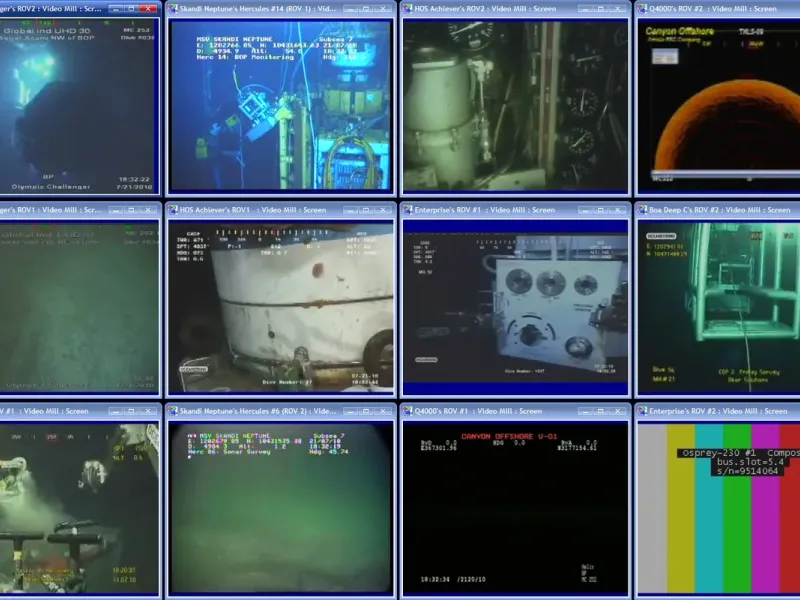Maximize the HOS Achiever's ROV2 window
The image size is (800, 600).
point(601,9)
